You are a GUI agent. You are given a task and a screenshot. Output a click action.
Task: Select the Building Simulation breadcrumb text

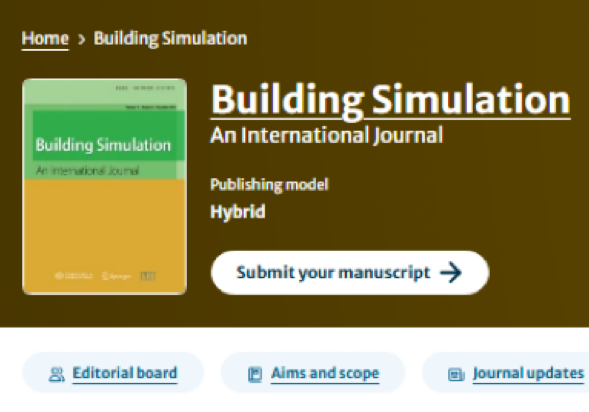(x=171, y=38)
